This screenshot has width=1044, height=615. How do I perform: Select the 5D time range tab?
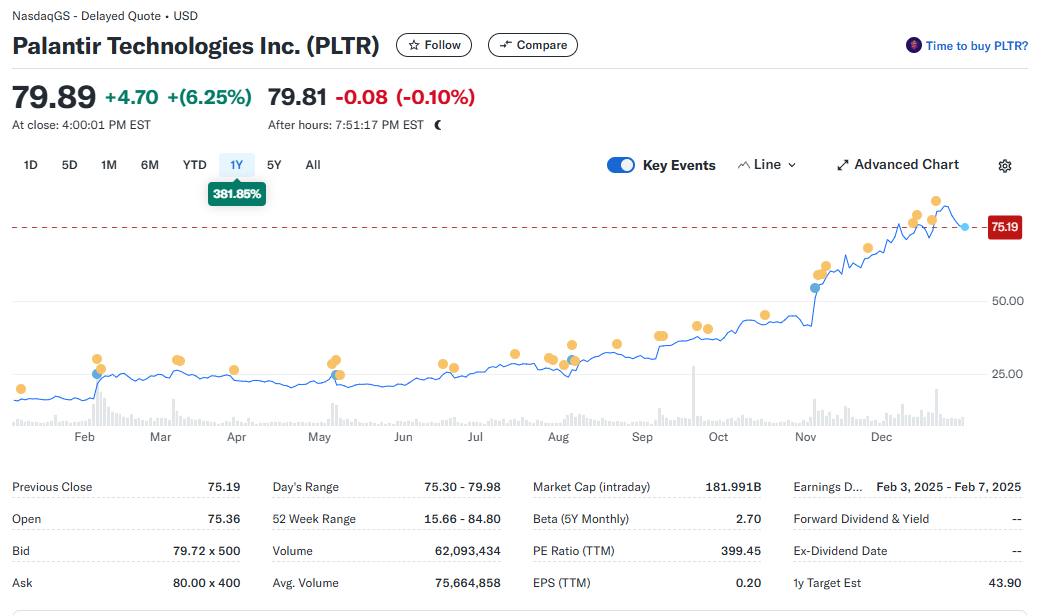[69, 165]
